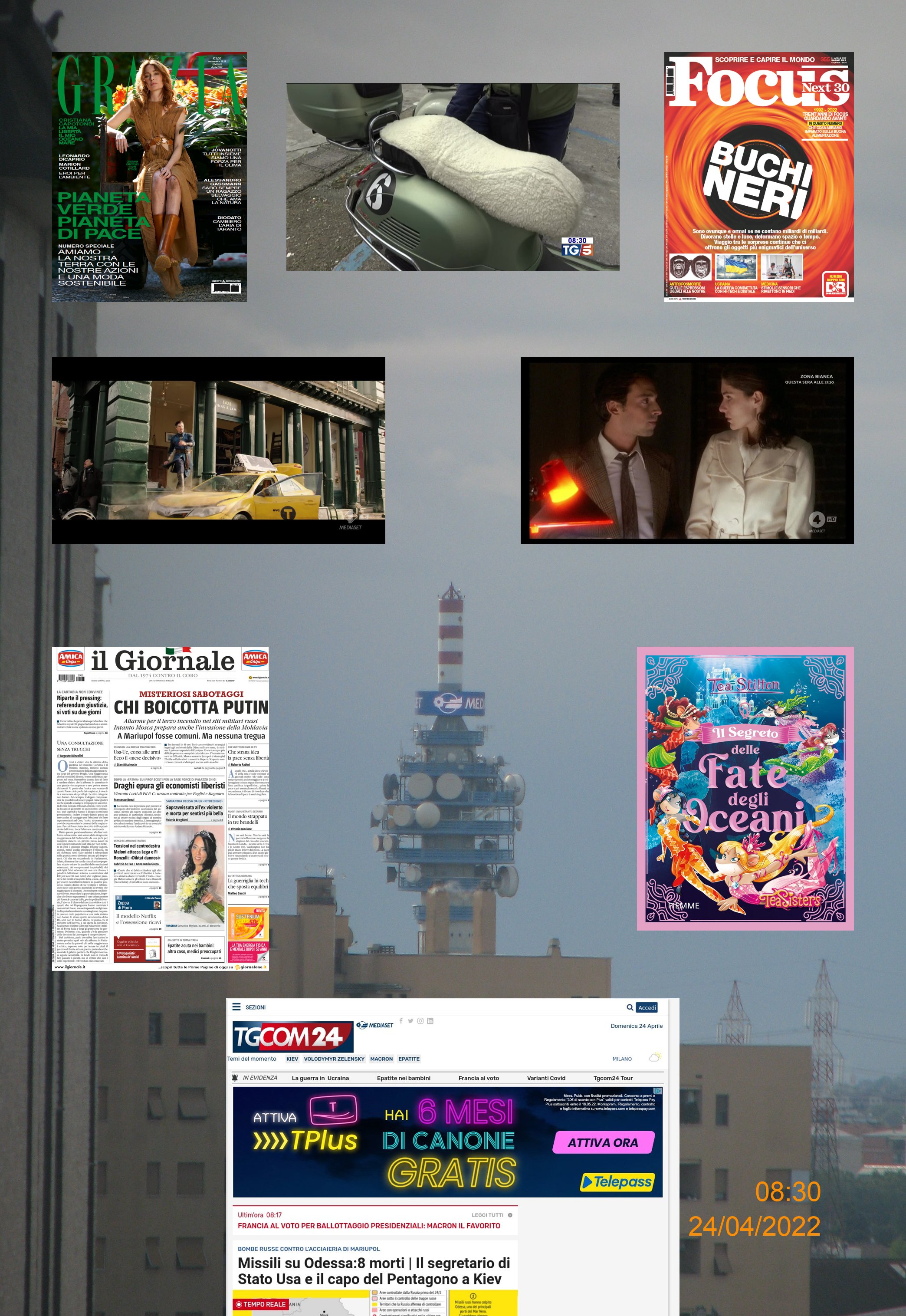
Task: Open TGCOM24 Twitter icon
Action: pos(410,1021)
